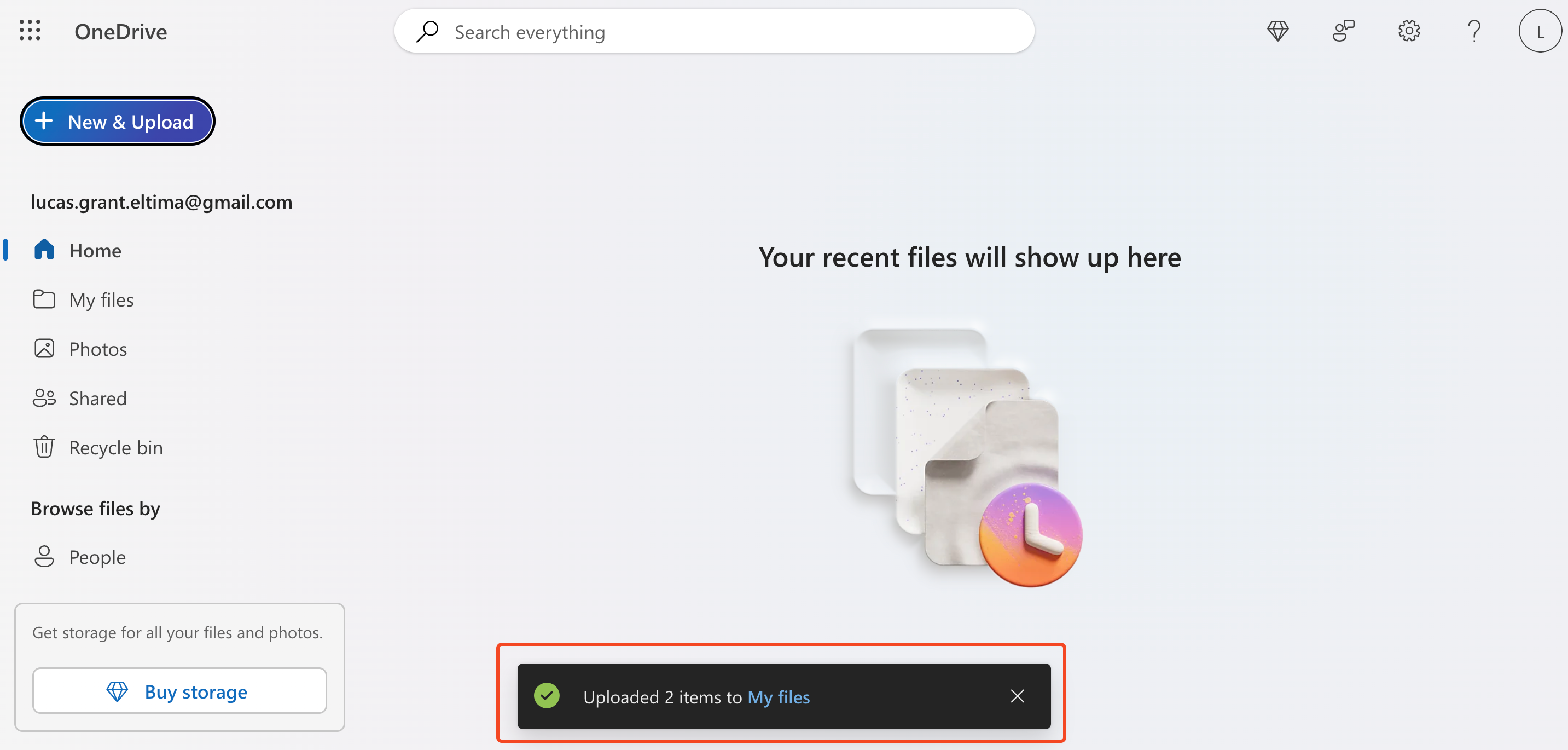Click My files link in upload notification
The height and width of the screenshot is (750, 1568).
(x=779, y=696)
